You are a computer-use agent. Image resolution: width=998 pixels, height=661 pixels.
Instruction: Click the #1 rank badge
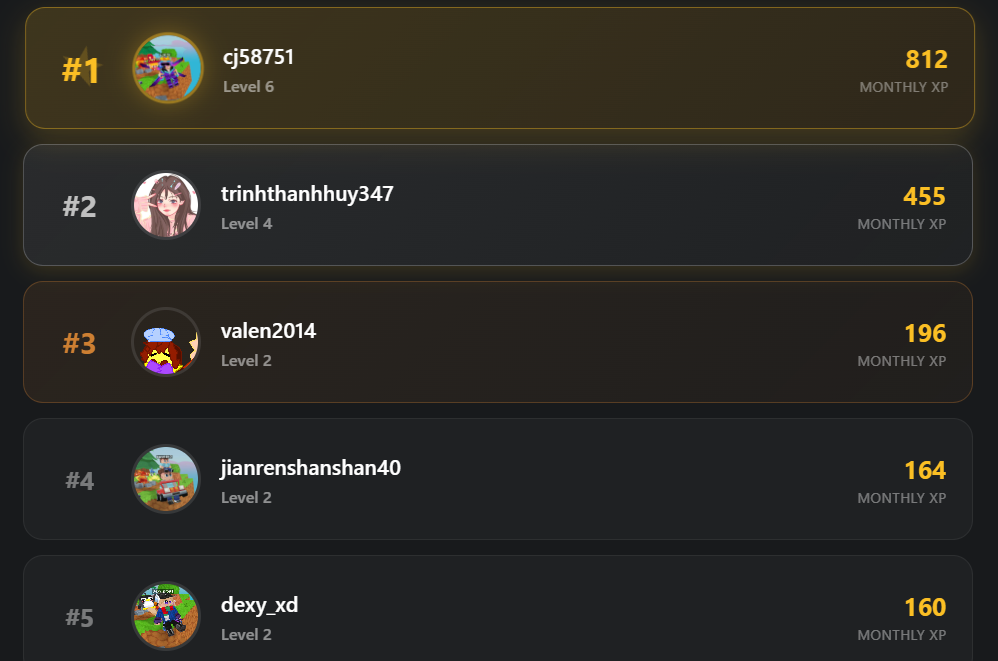pos(81,70)
